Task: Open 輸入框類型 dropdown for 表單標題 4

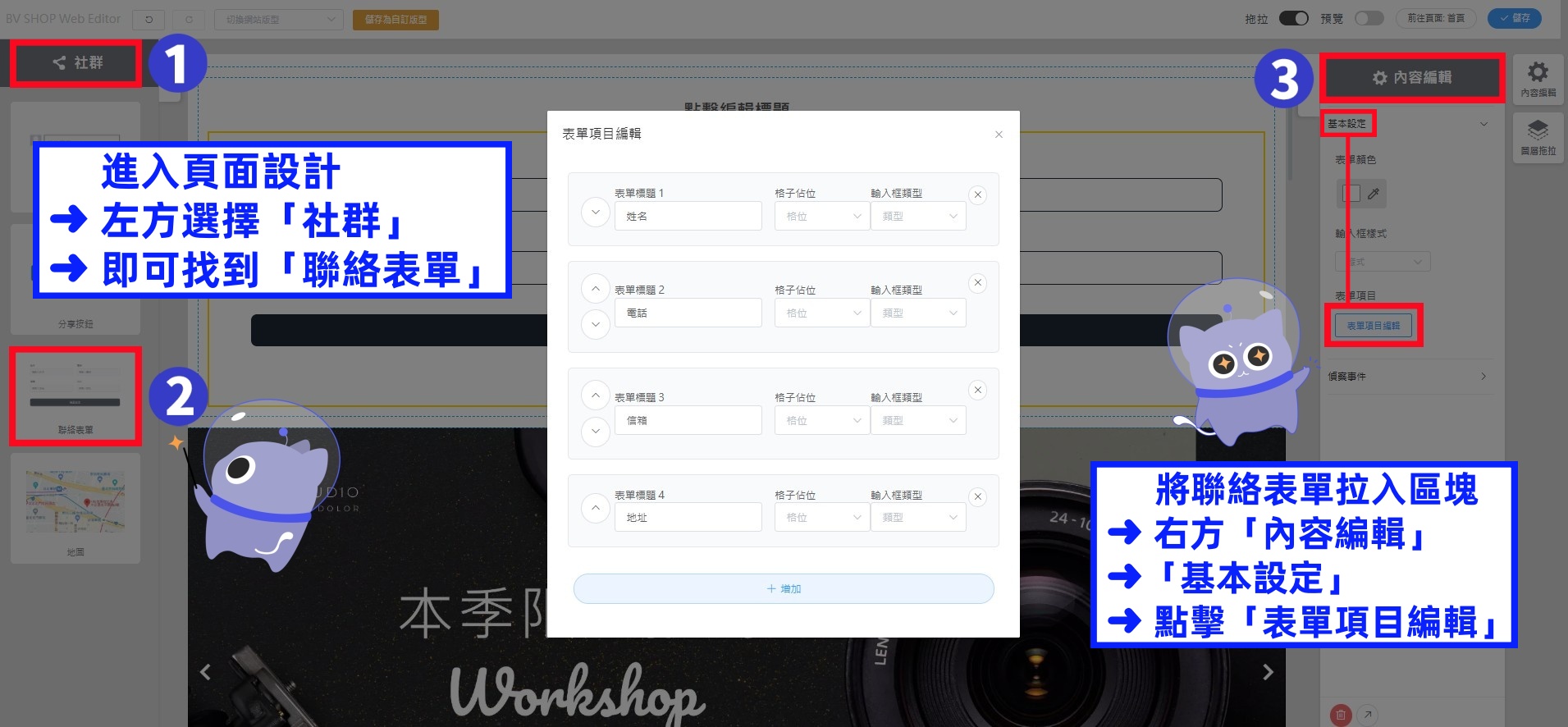Action: coord(918,517)
